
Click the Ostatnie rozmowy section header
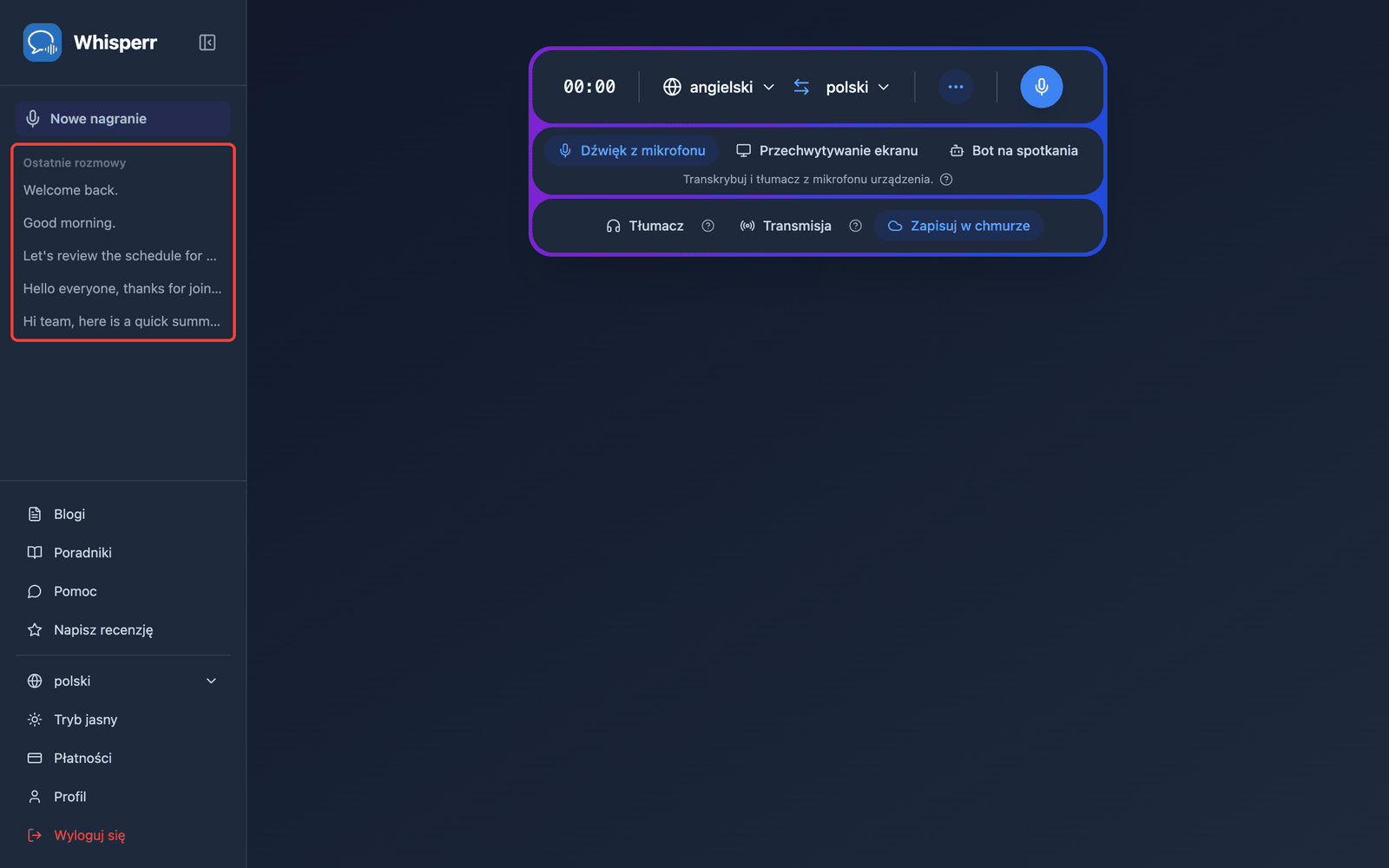(75, 163)
